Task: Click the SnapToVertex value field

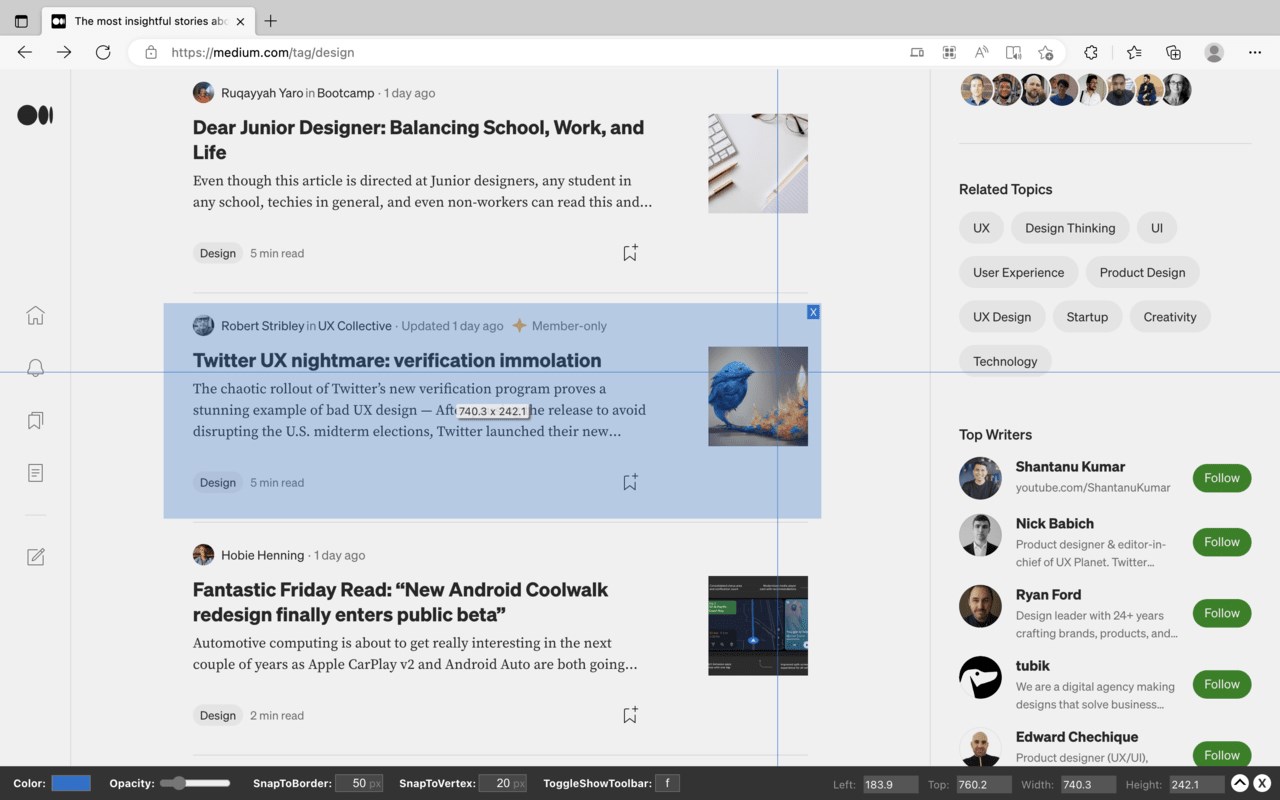Action: tap(503, 783)
